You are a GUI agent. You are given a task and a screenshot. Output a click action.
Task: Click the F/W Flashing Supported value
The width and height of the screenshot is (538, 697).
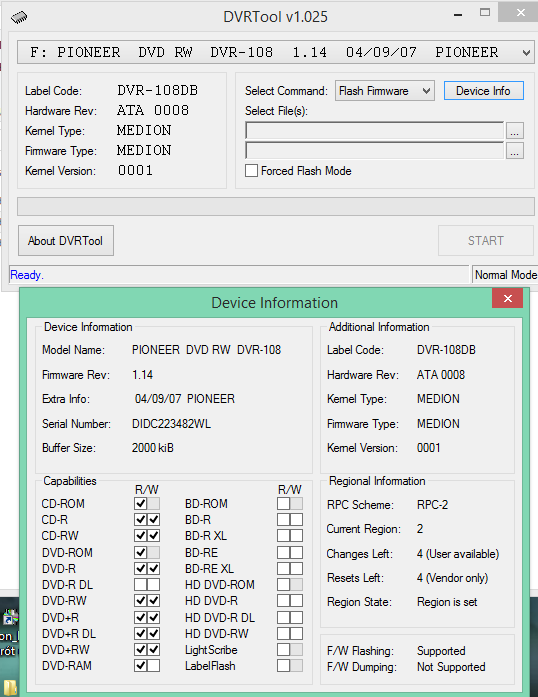point(441,651)
